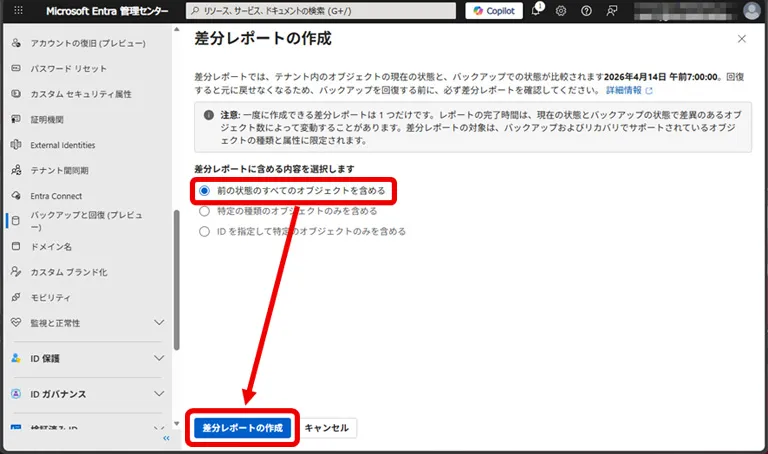Viewport: 768px width, 454px height.
Task: Click the ID ガバナンス section icon
Action: [x=16, y=394]
